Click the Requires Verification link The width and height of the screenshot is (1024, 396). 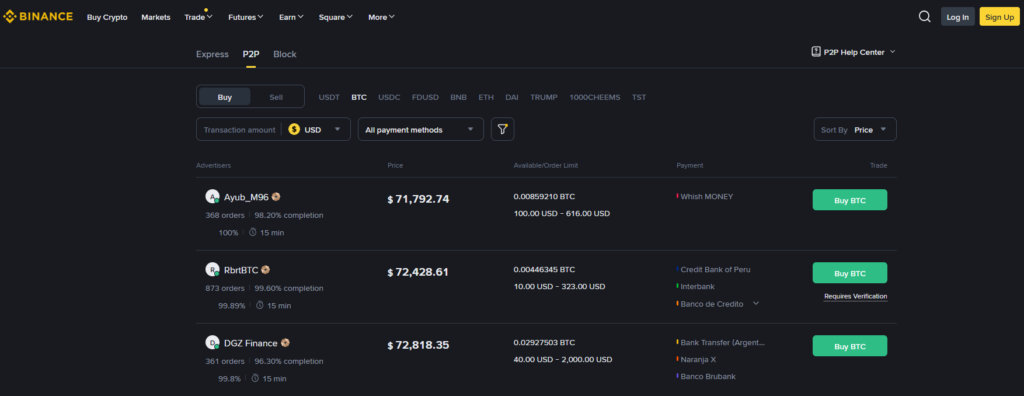856,296
